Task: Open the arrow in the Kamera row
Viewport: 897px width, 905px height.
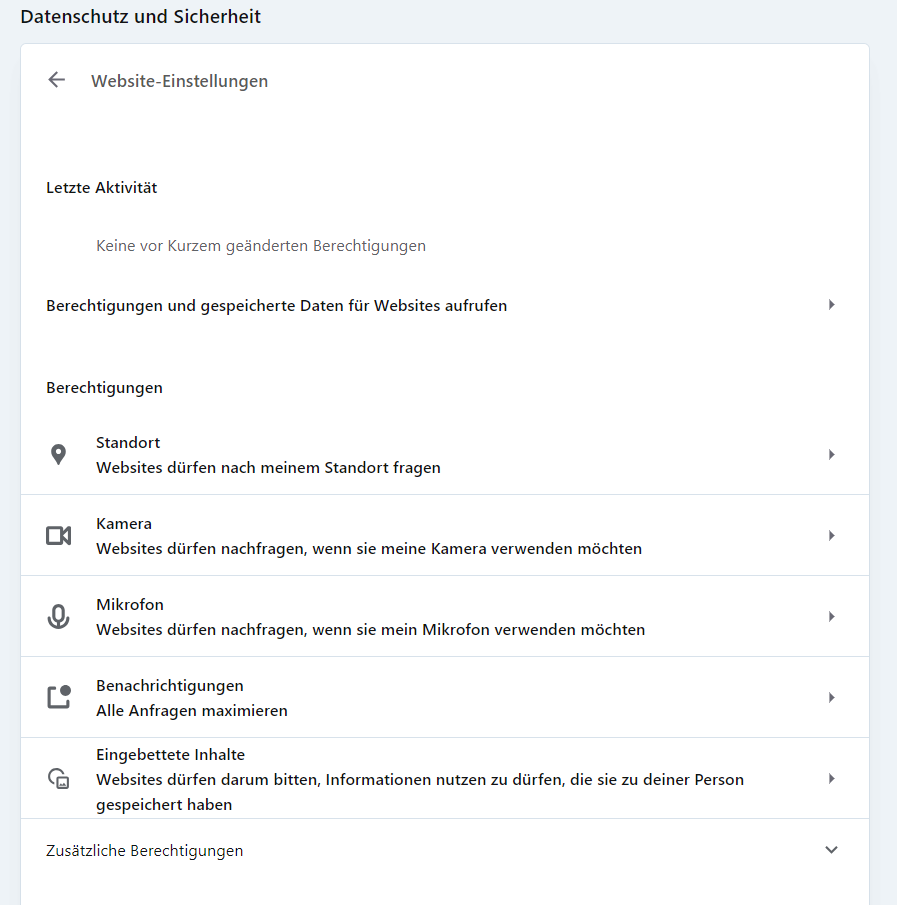Action: (831, 536)
